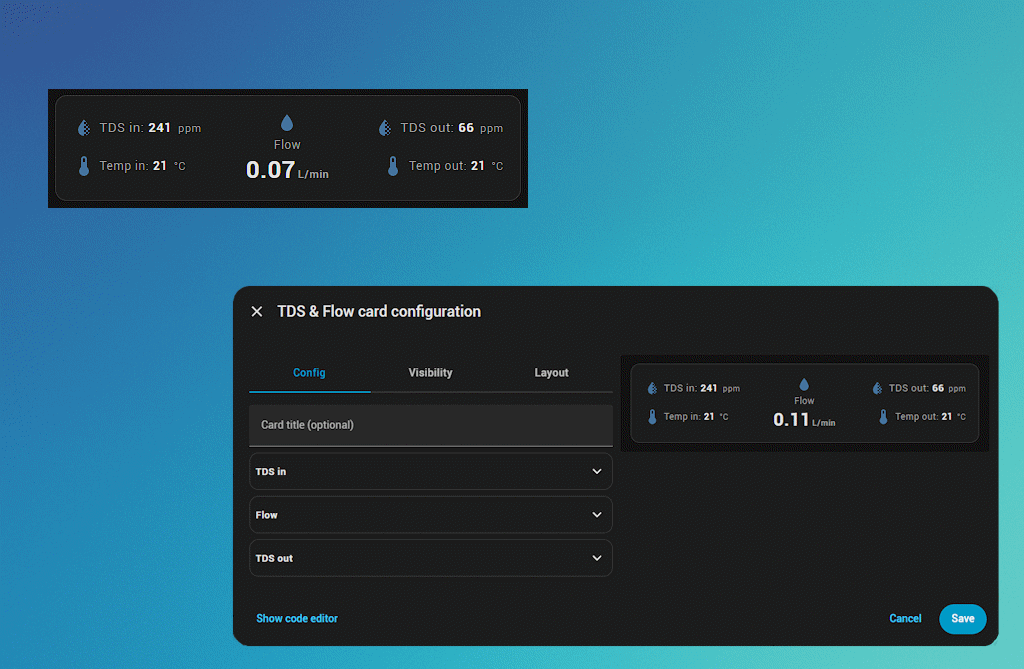Open the Layout tab
The width and height of the screenshot is (1024, 669).
(551, 372)
